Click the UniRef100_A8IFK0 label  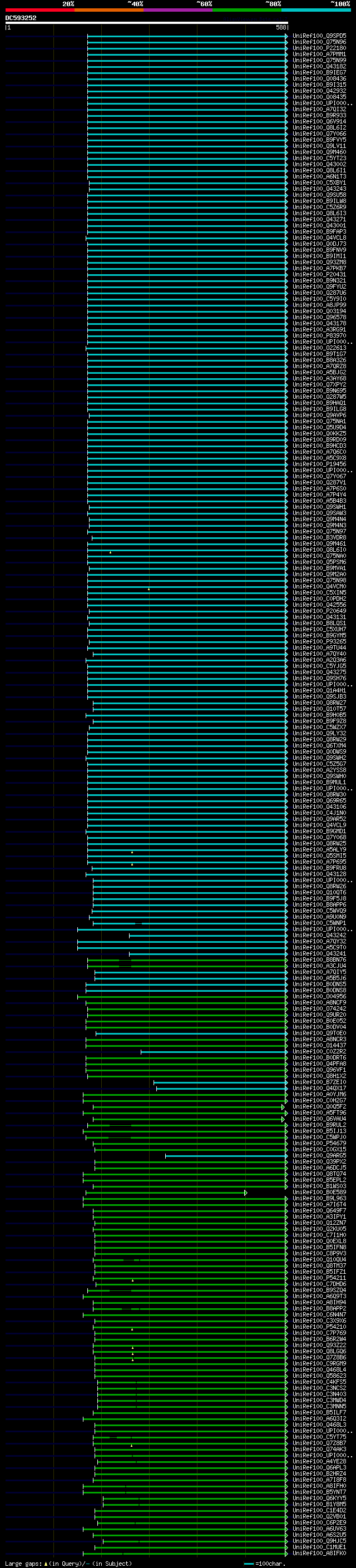coord(319,1554)
